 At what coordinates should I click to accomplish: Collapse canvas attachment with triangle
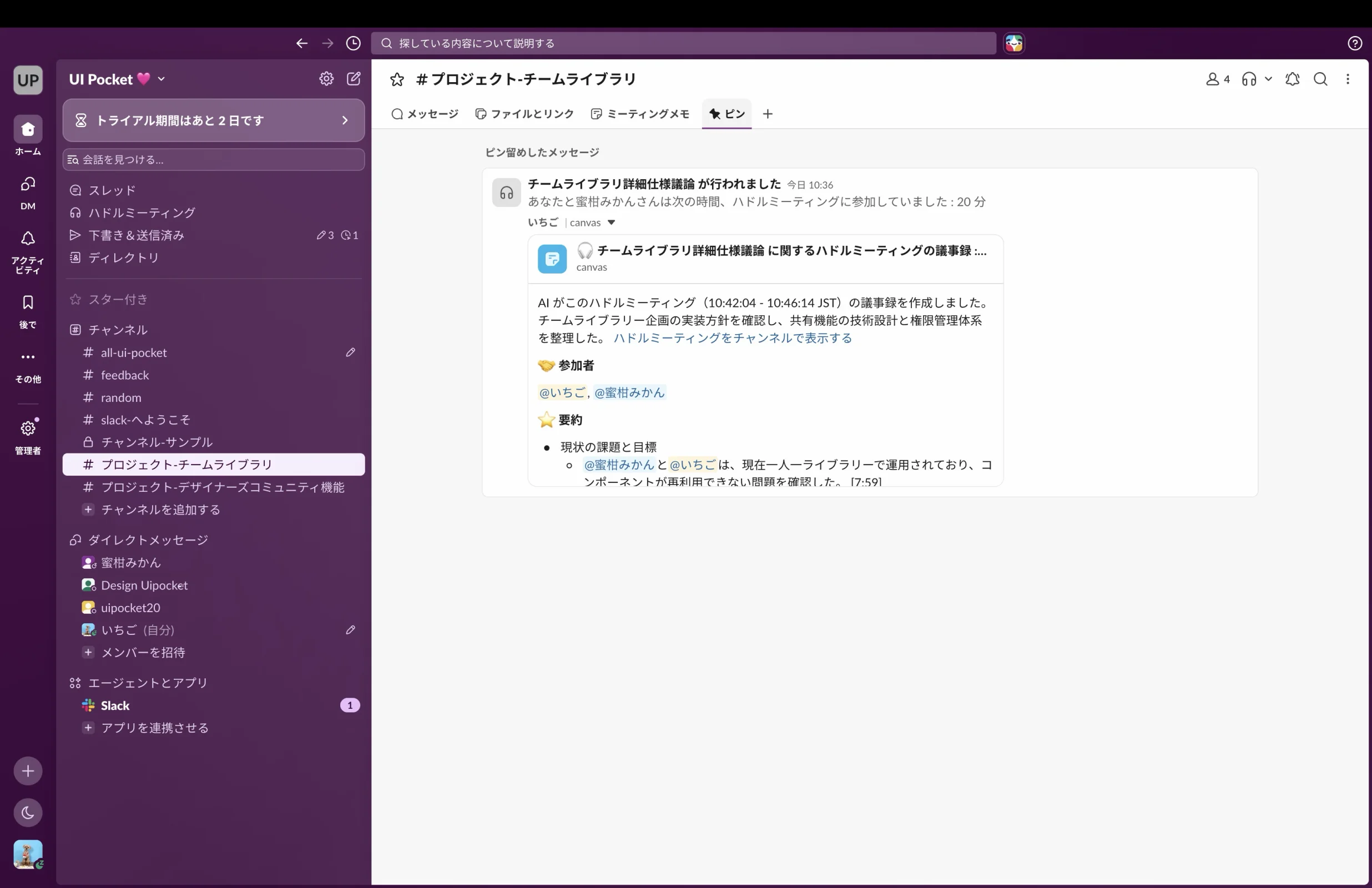pyautogui.click(x=612, y=223)
